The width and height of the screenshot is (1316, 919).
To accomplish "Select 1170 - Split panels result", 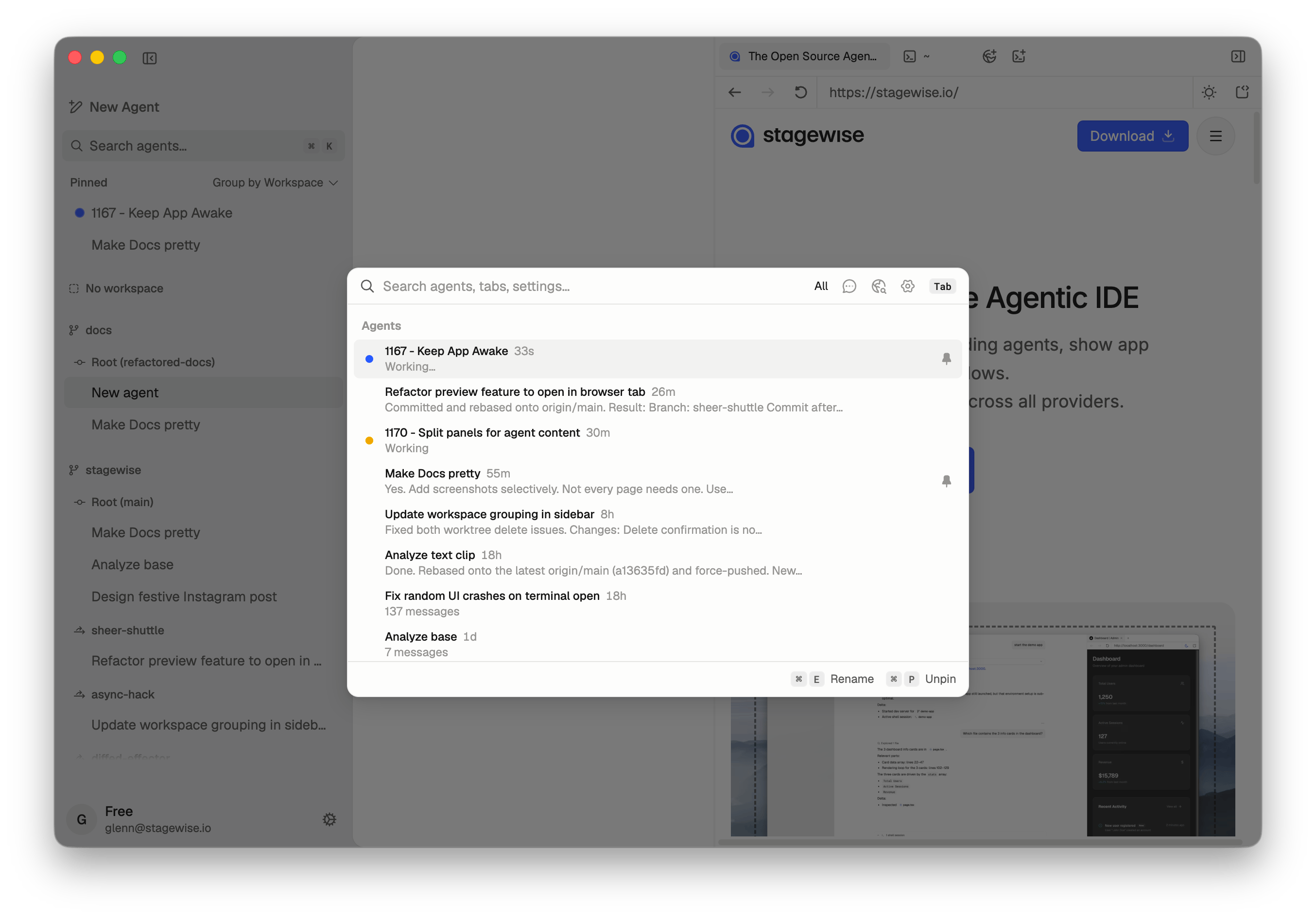I will pos(658,440).
